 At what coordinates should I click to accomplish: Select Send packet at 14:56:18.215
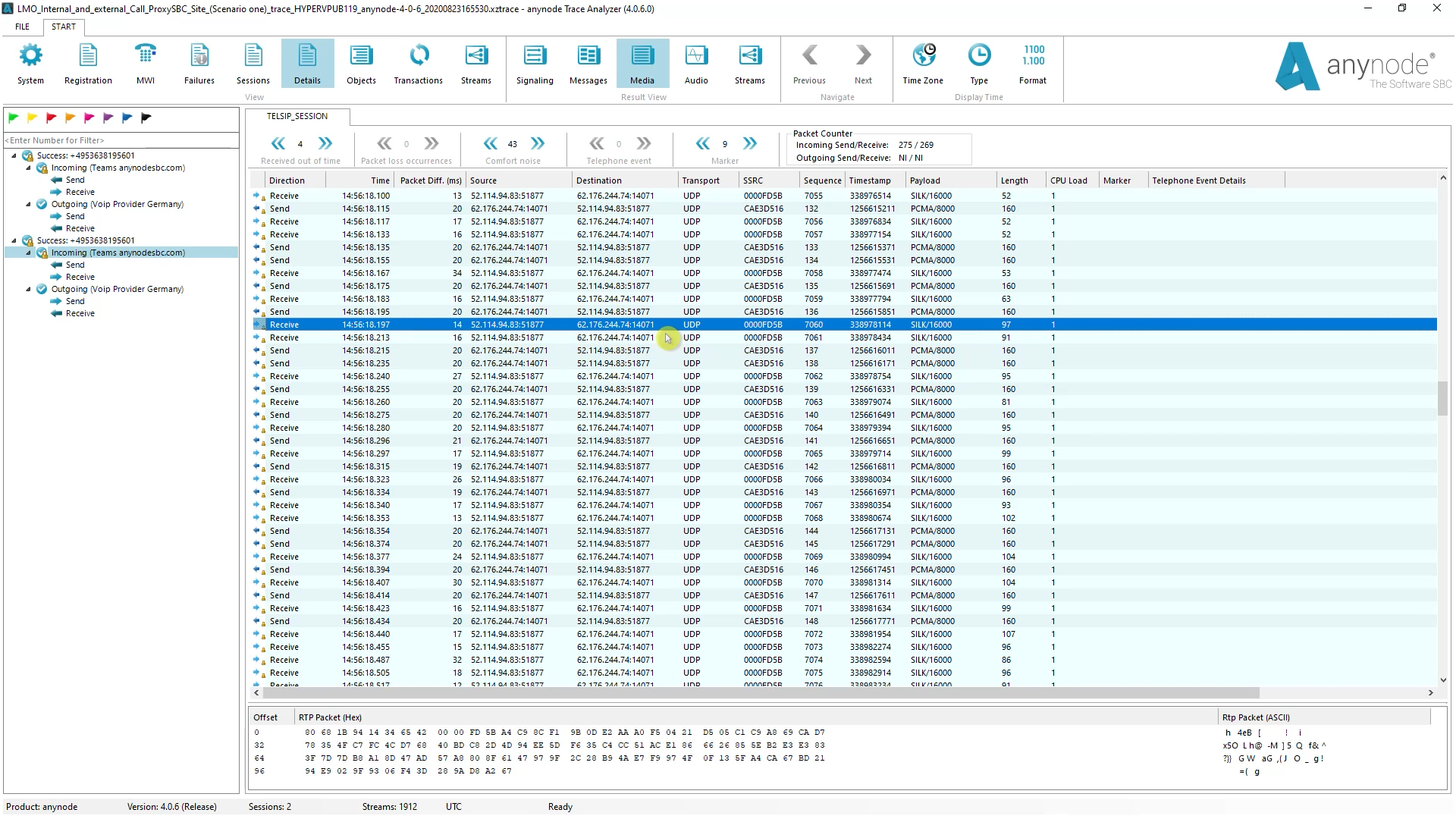844,350
